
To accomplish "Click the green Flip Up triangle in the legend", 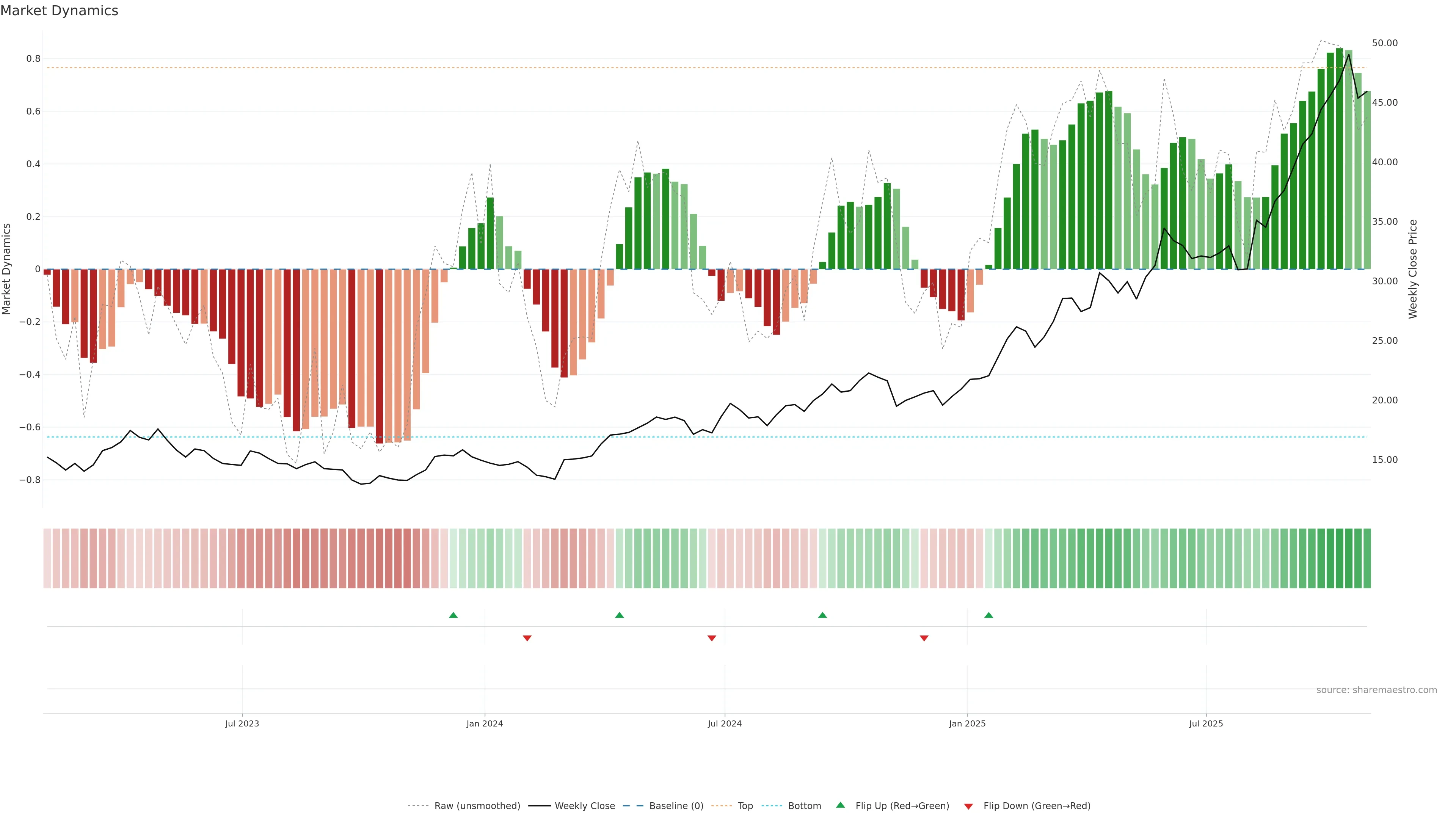I will coord(841,805).
